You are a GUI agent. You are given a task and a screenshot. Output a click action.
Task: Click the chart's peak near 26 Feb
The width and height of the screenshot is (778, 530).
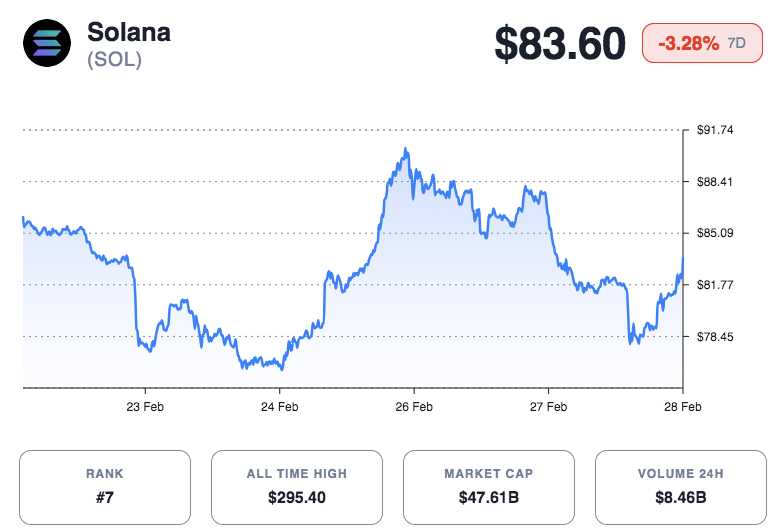point(405,149)
